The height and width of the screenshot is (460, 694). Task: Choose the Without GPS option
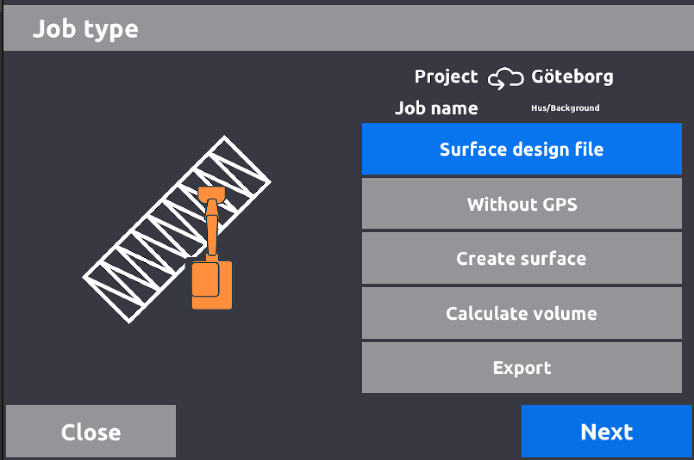(521, 205)
